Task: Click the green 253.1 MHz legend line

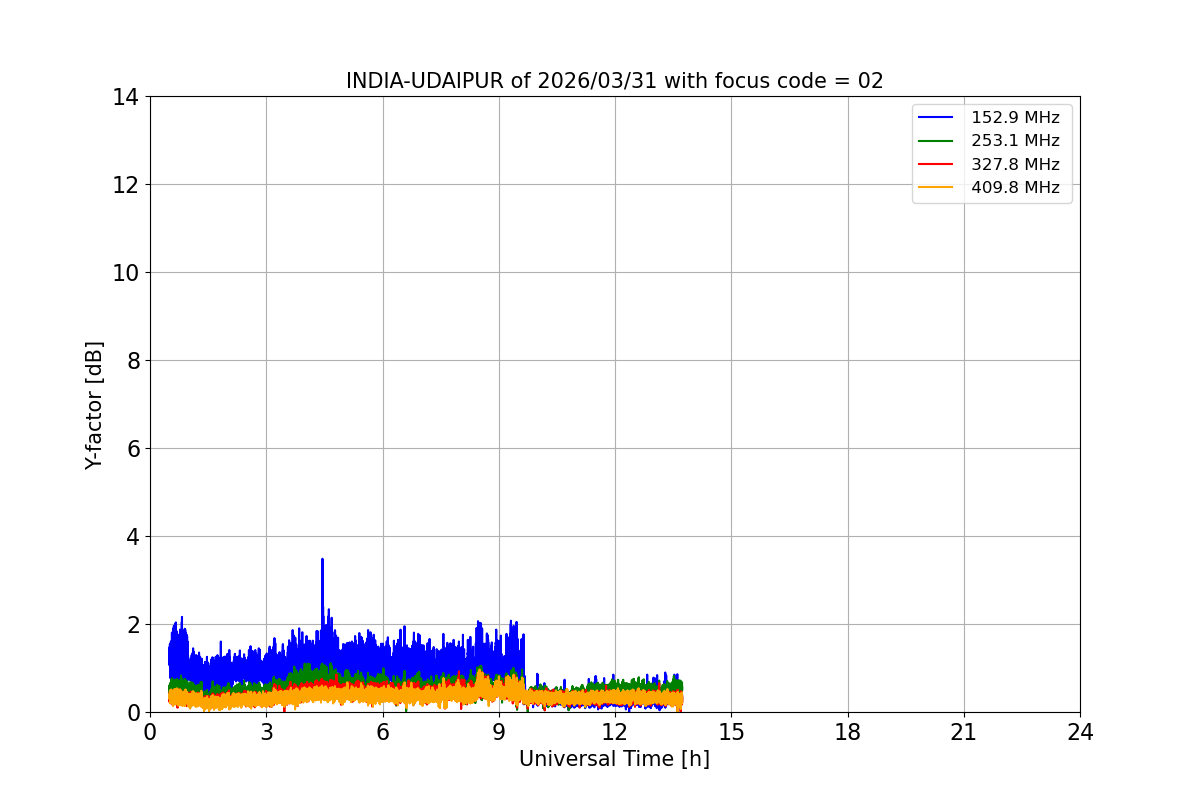Action: (935, 141)
